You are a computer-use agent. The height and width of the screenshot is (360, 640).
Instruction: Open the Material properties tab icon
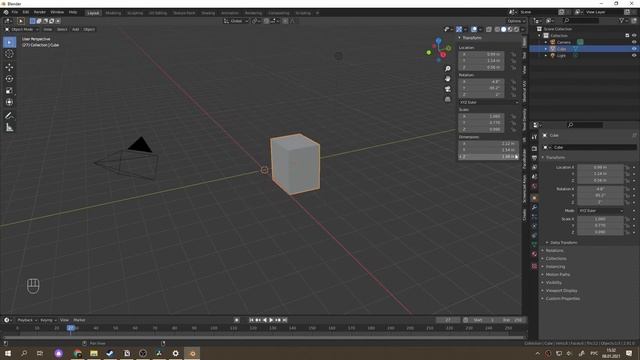[x=534, y=254]
